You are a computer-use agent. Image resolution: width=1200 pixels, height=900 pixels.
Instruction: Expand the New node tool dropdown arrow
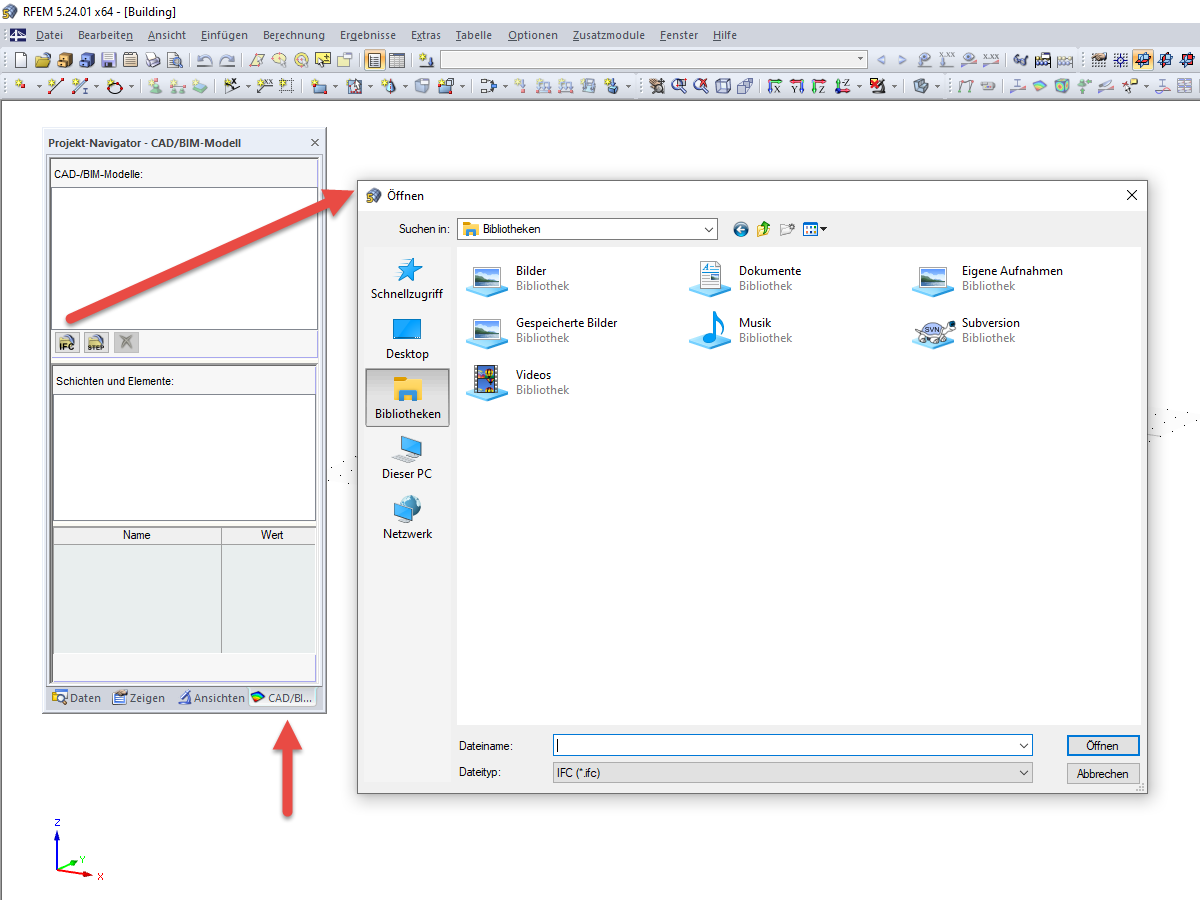(39, 86)
